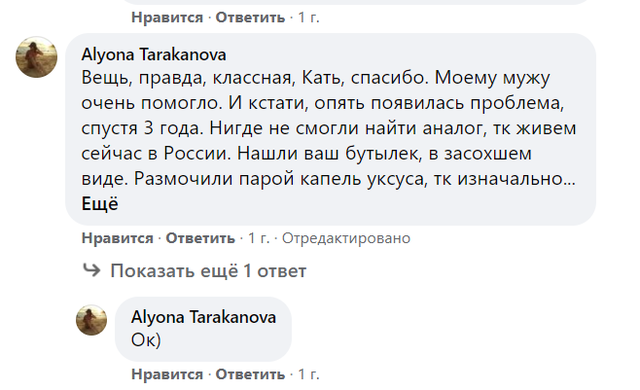Like the long comment about Вещь, правда, классная
This screenshot has width=640, height=390.
coord(117,238)
